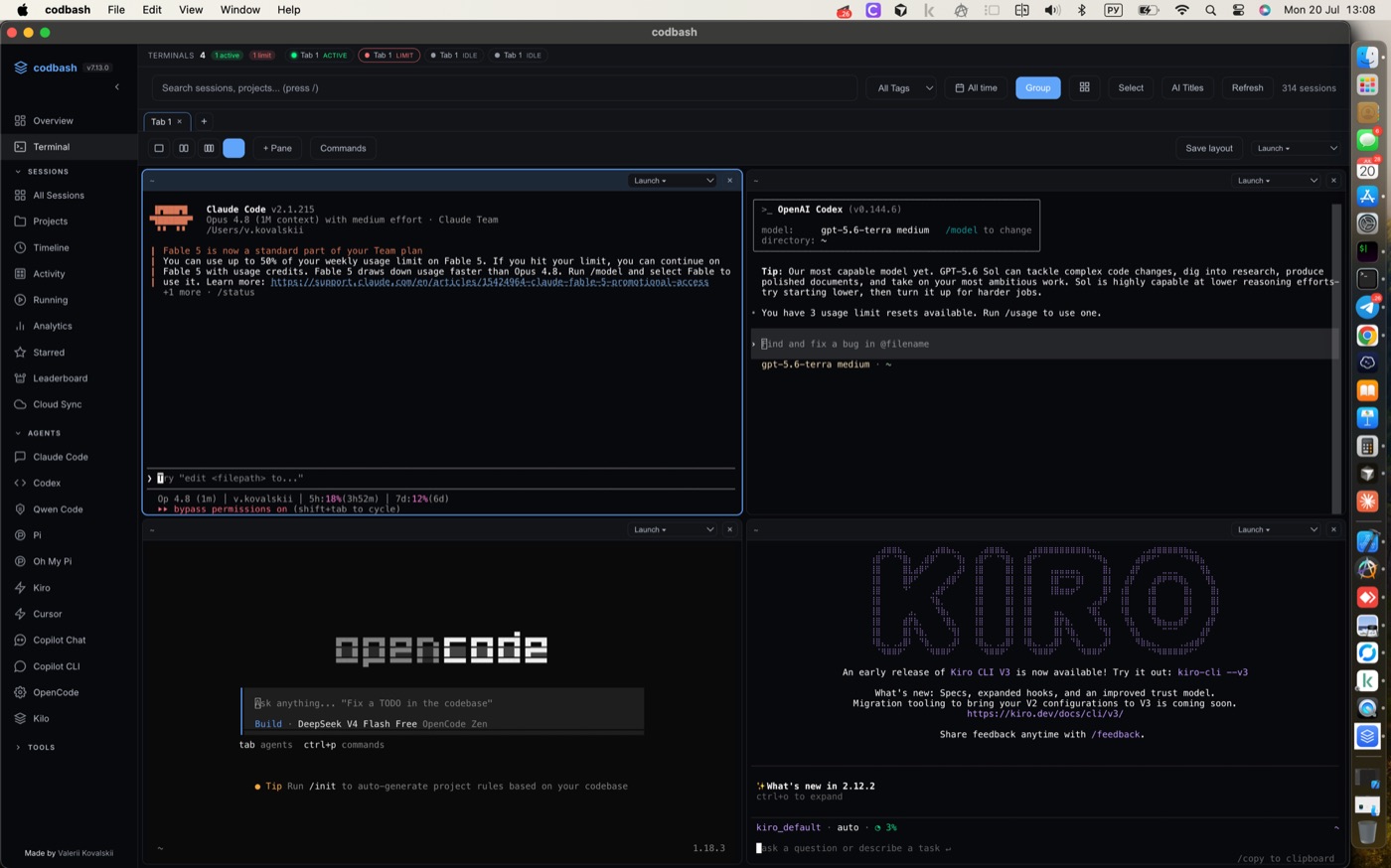1391x868 pixels.
Task: Select the highlighted four-pane grid layout
Action: 233,148
